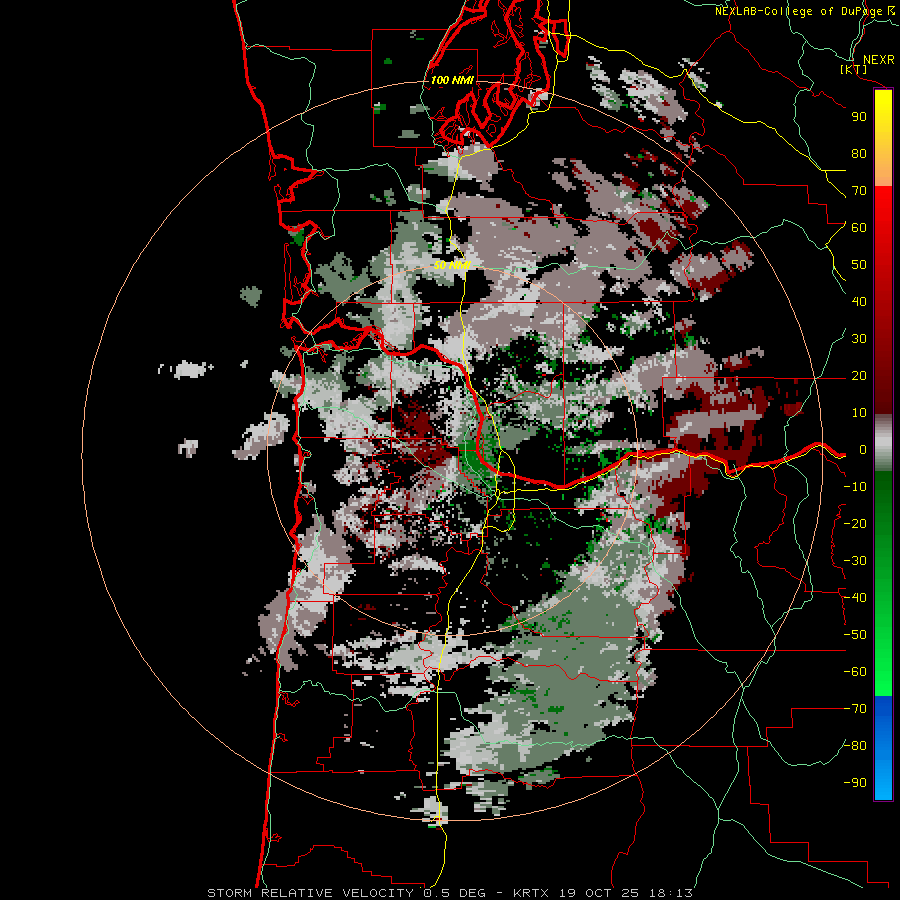Click the "[KT]" units label

click(854, 69)
